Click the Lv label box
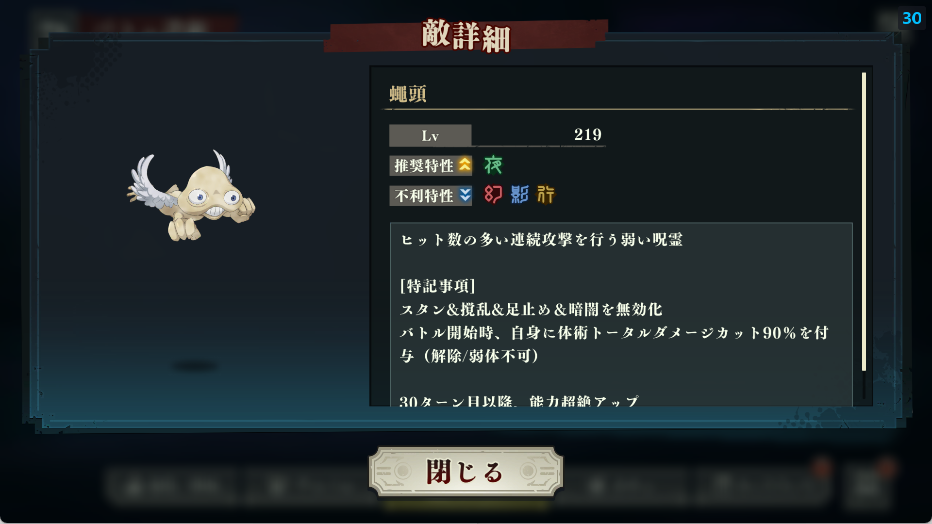 (430, 135)
